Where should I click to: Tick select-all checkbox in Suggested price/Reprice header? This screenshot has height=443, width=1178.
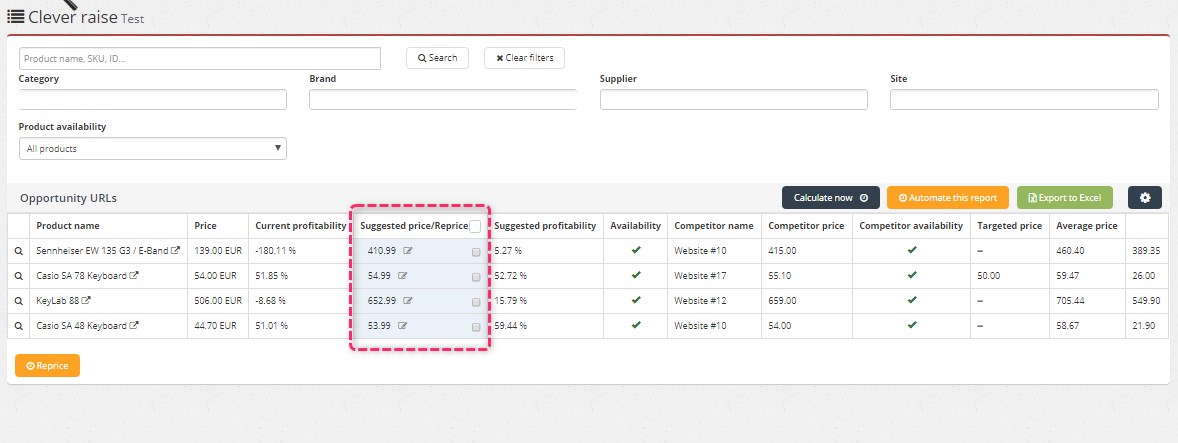click(475, 226)
